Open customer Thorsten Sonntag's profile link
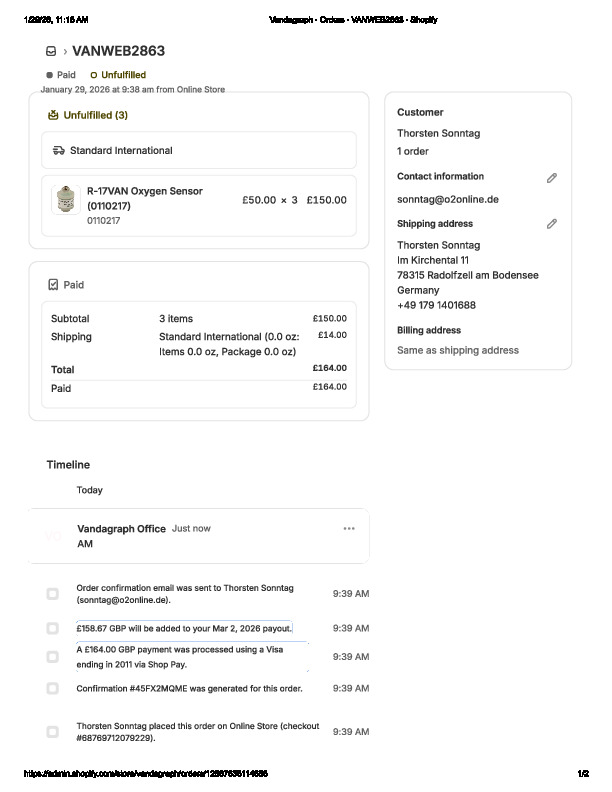Screen dimensions: 612x792 point(424,133)
